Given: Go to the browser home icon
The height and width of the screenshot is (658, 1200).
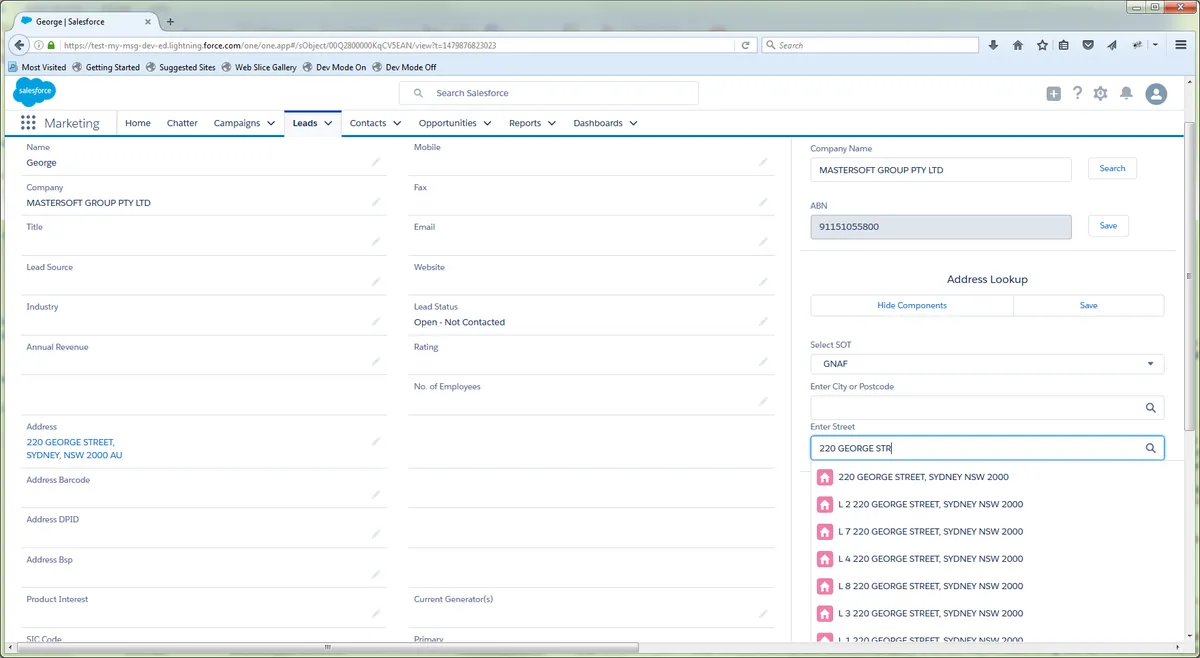Looking at the screenshot, I should coord(1018,45).
